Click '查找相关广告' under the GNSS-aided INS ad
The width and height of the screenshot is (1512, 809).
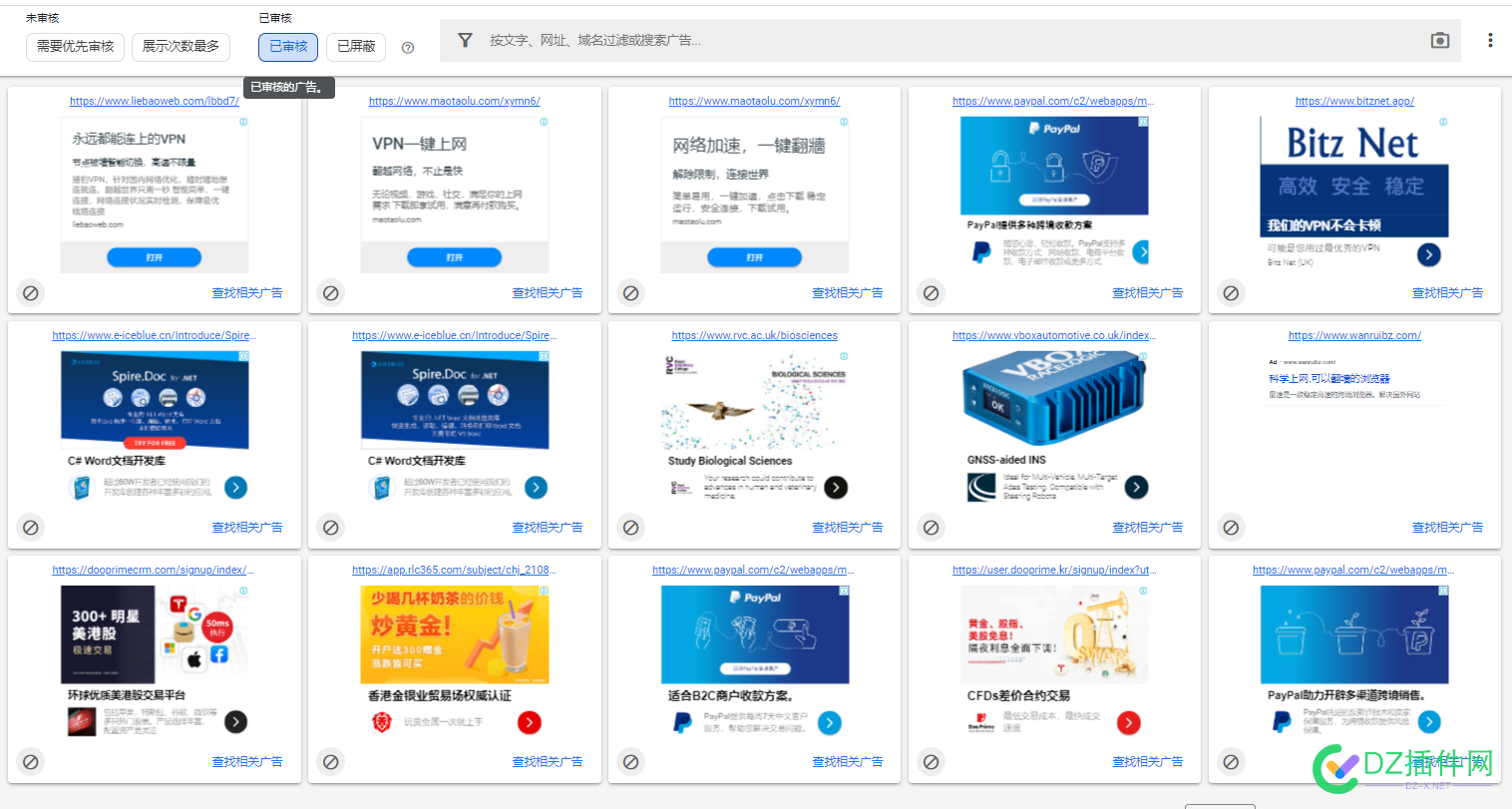click(1148, 528)
